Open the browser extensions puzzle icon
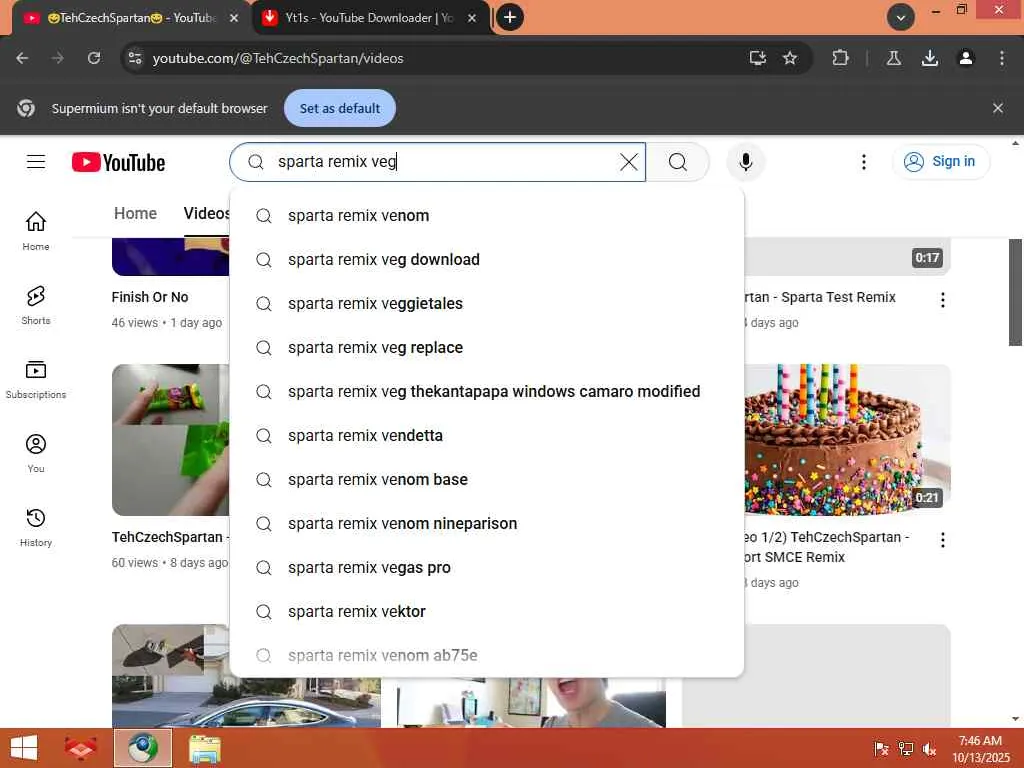Screen dimensions: 1024x768 [x=840, y=58]
